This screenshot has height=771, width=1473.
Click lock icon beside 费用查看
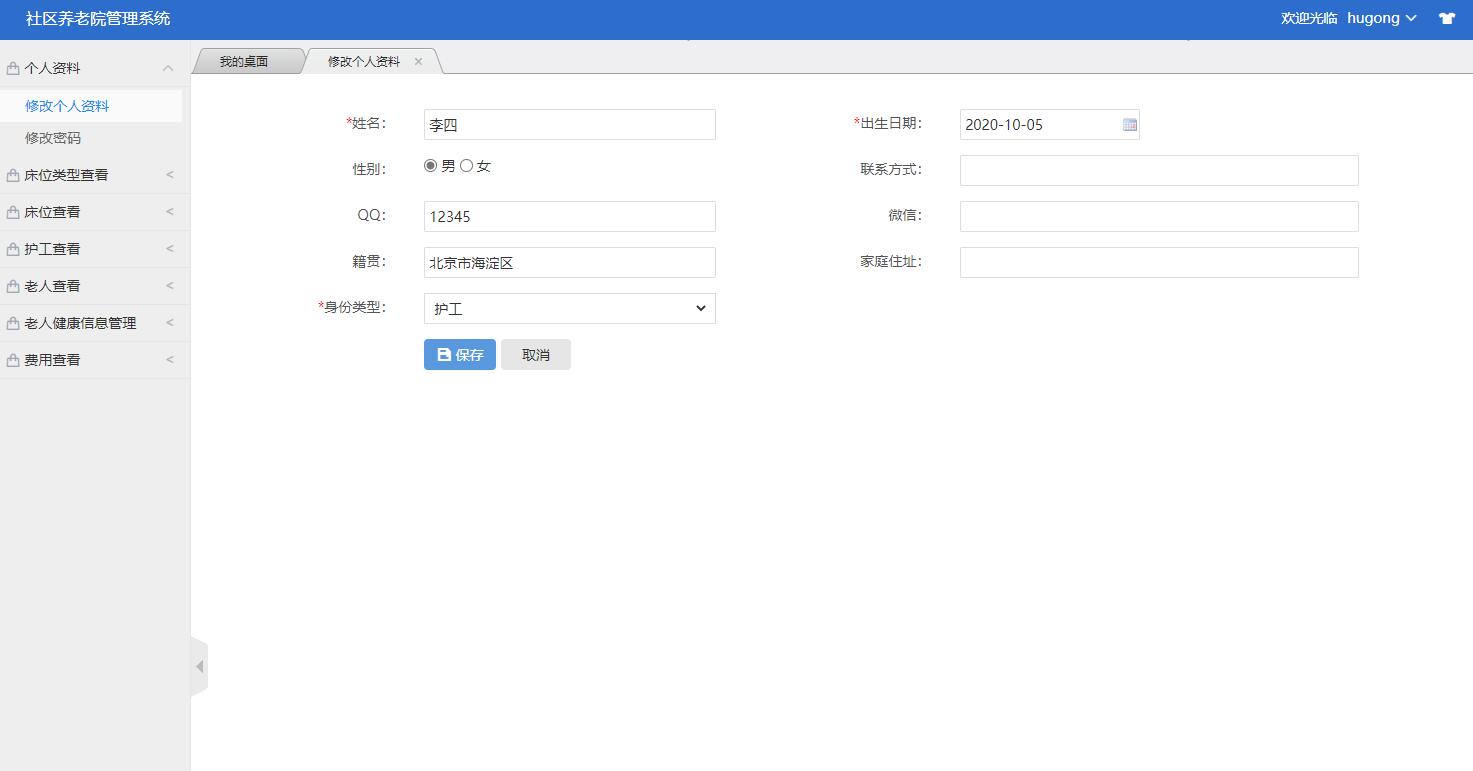coord(13,360)
